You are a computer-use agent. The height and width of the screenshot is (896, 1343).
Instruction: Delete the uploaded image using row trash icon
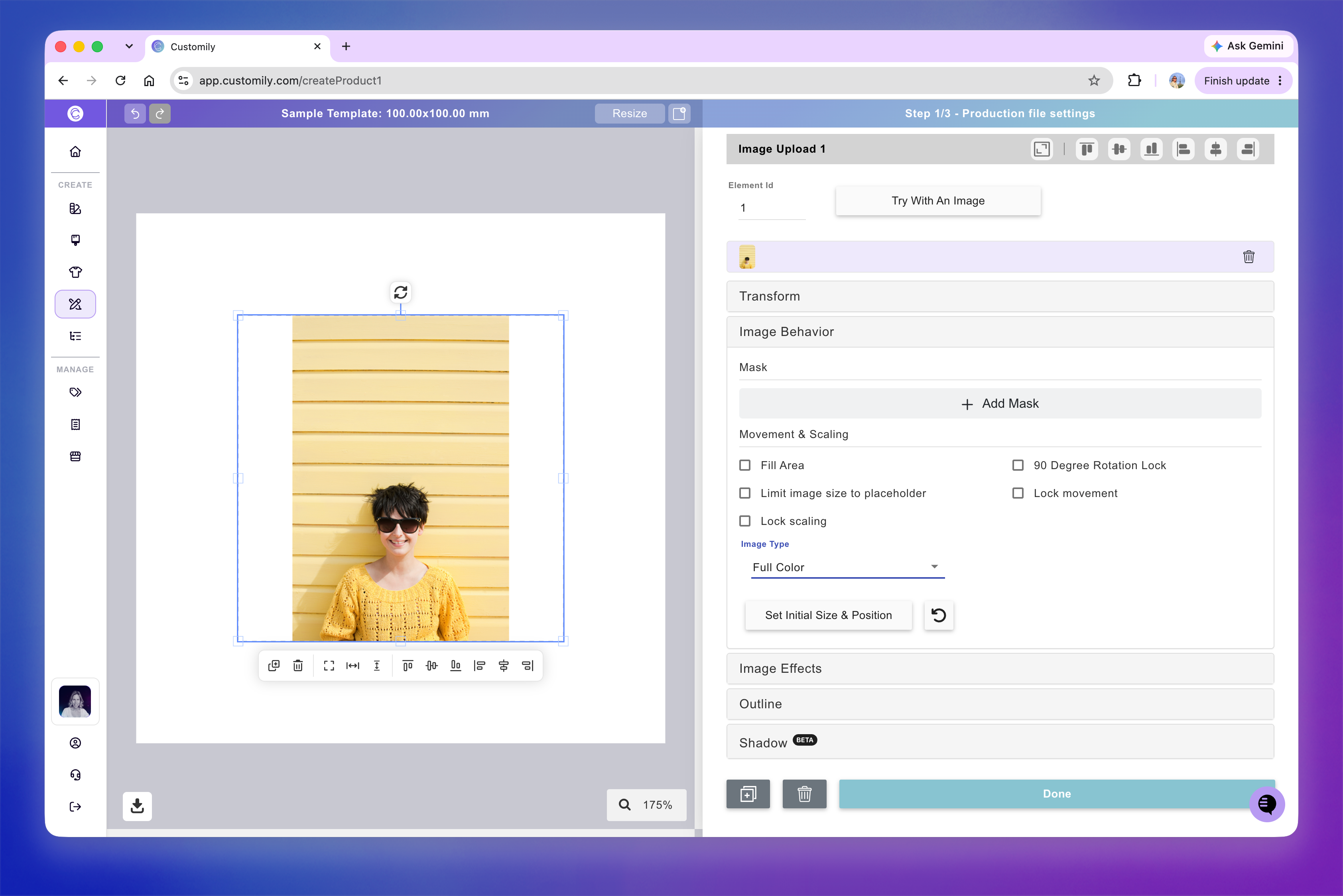pos(1248,257)
